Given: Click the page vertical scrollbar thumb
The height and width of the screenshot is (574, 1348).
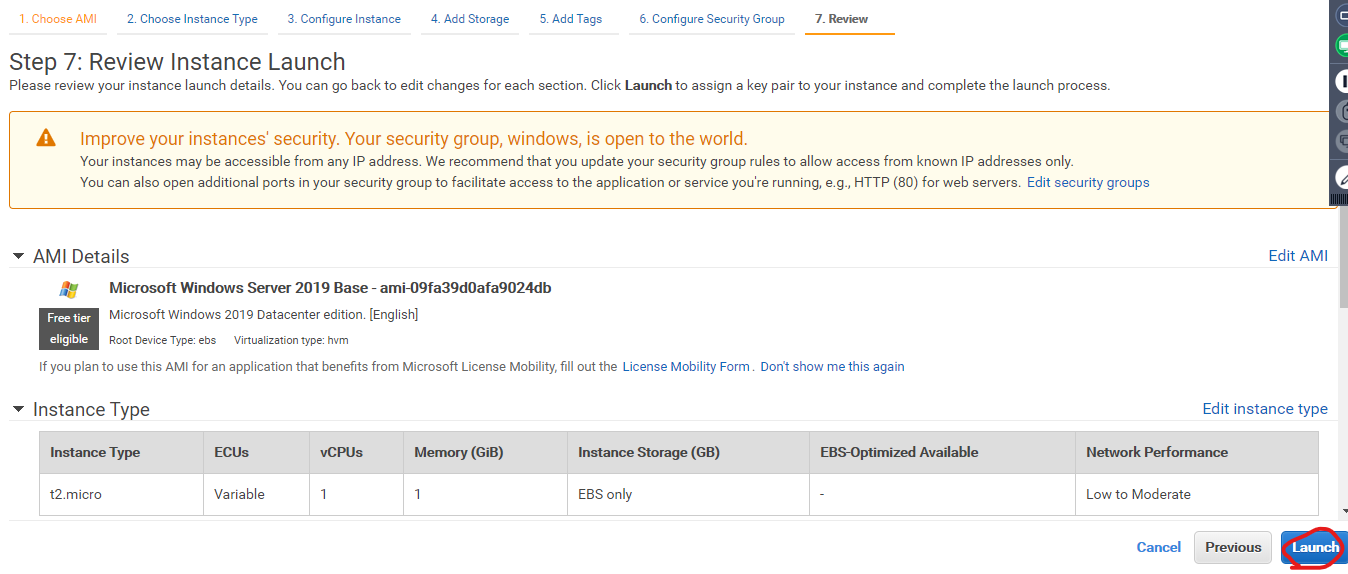Looking at the screenshot, I should coord(1342,257).
